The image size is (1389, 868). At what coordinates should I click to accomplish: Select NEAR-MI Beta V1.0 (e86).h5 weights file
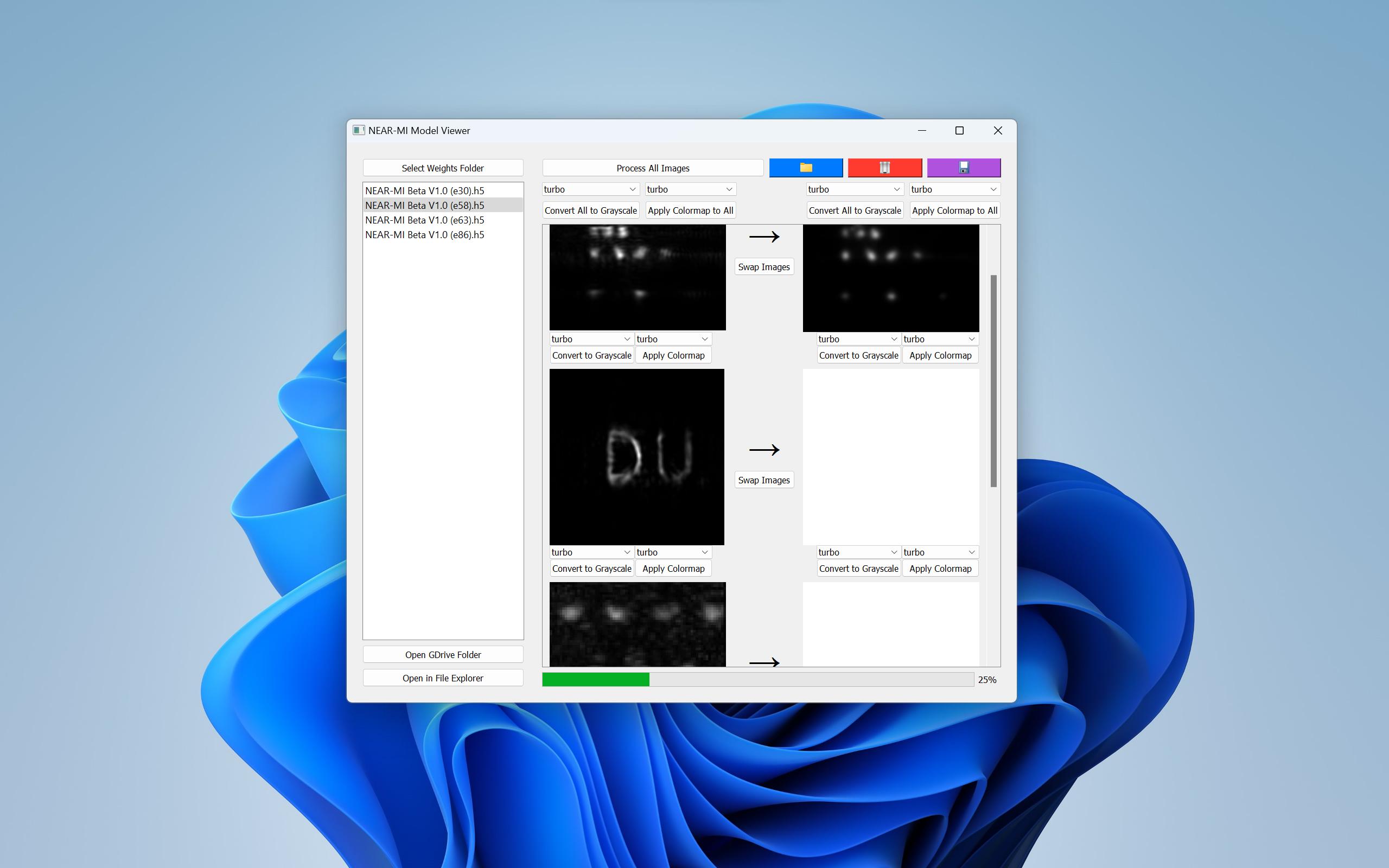pyautogui.click(x=425, y=234)
